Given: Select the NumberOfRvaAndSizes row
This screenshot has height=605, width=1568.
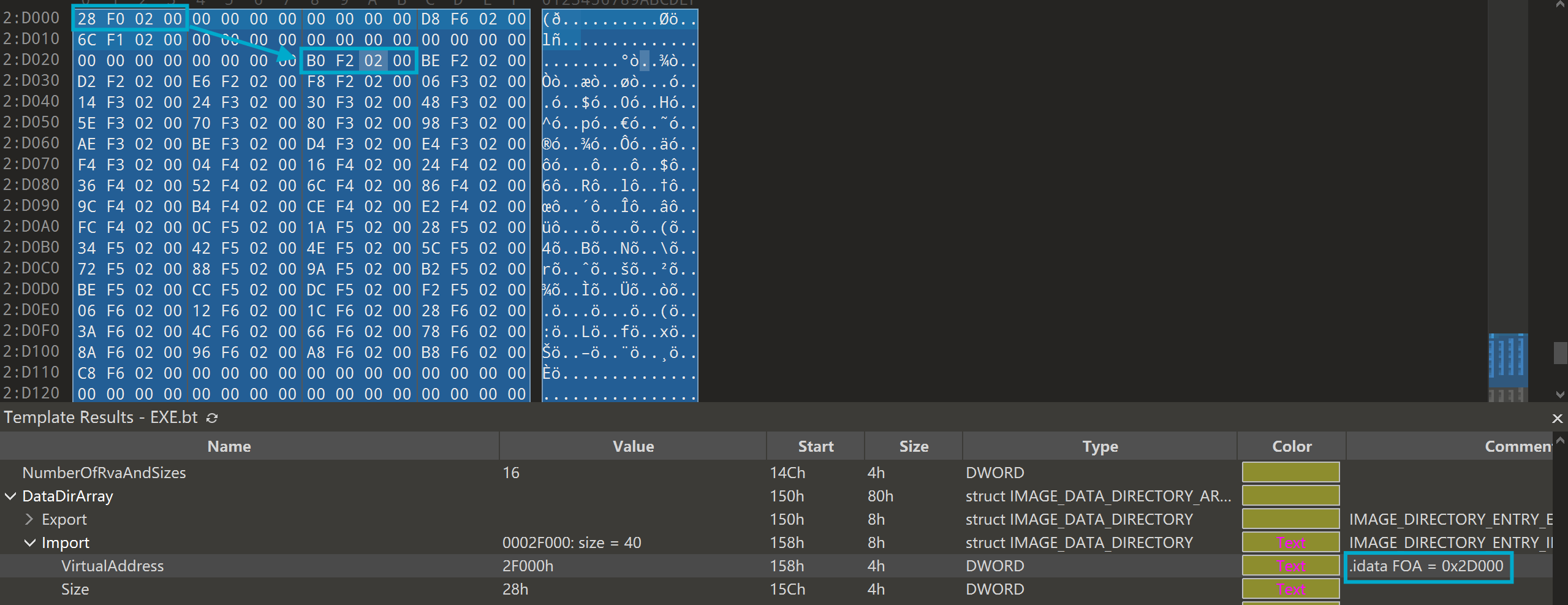Looking at the screenshot, I should point(104,473).
